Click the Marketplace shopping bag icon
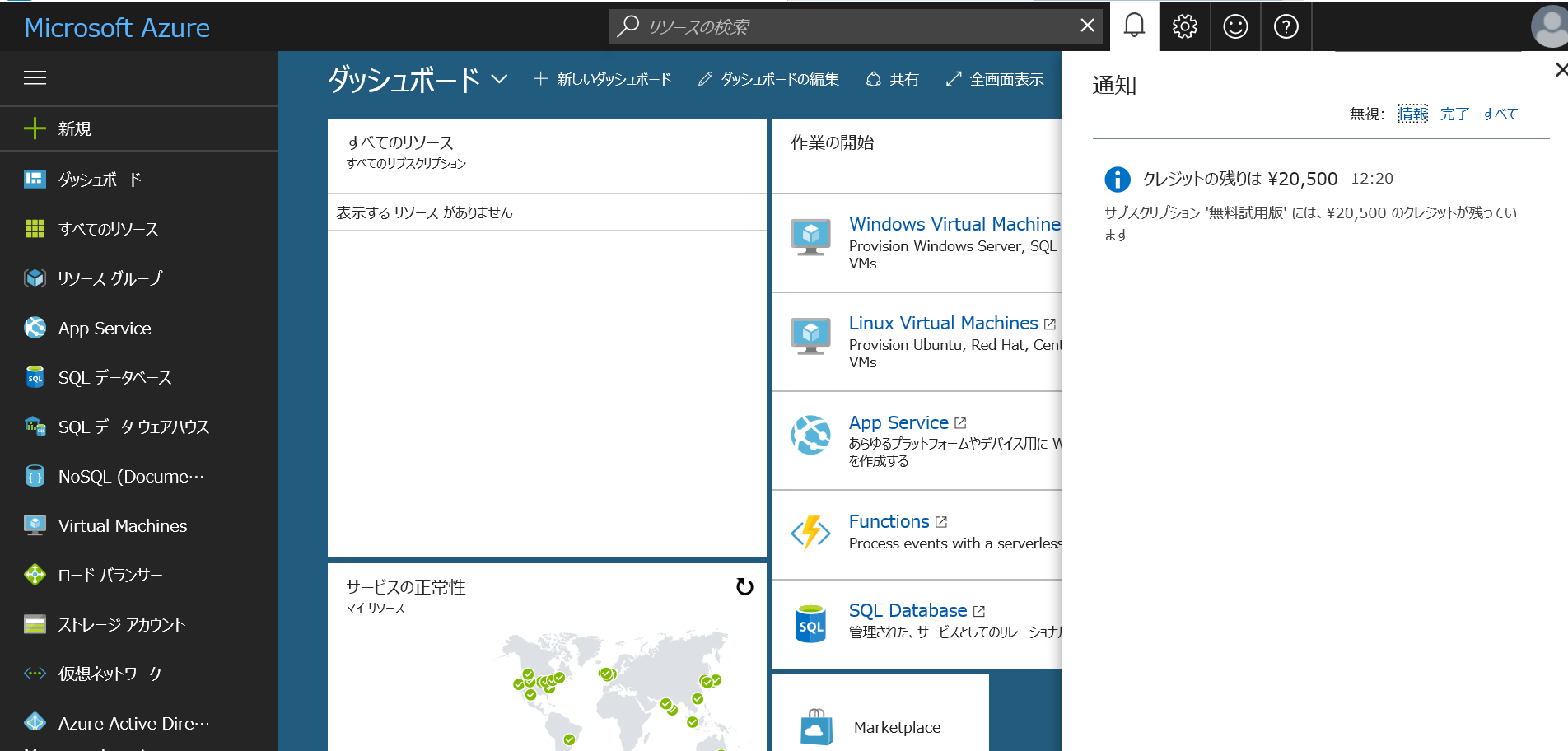Screen dimensions: 1568x751 [816, 727]
